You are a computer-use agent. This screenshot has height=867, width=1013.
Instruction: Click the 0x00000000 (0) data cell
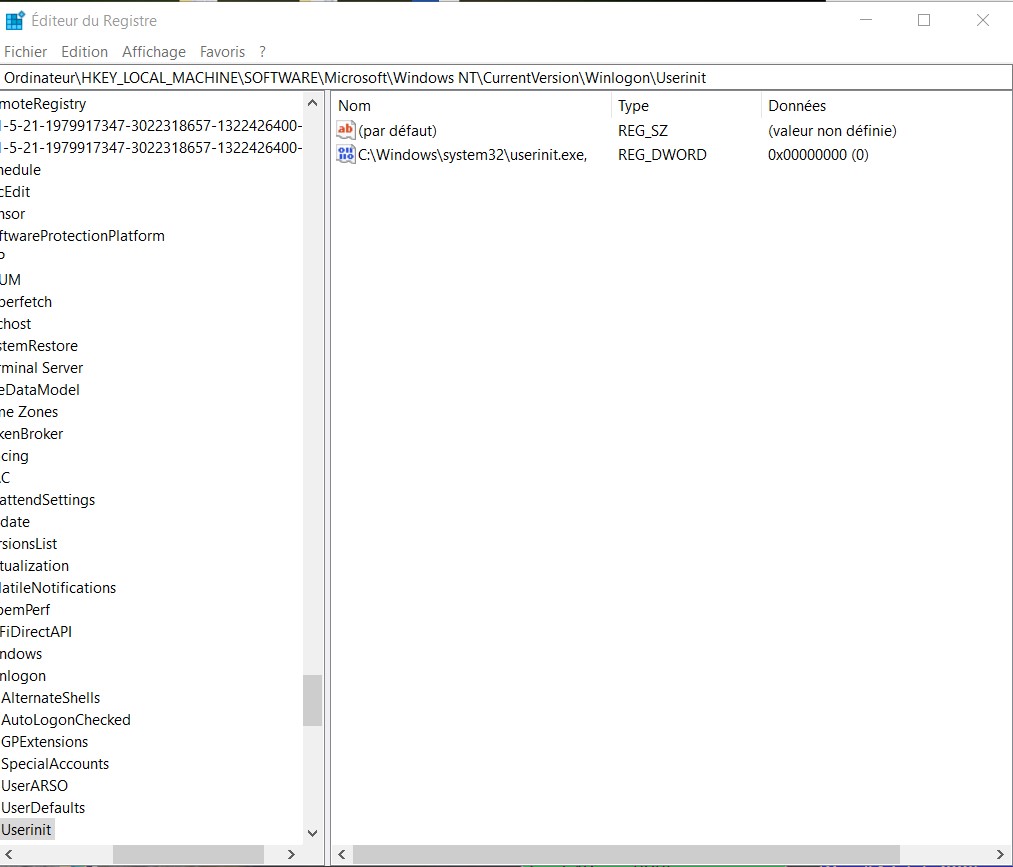click(x=818, y=154)
